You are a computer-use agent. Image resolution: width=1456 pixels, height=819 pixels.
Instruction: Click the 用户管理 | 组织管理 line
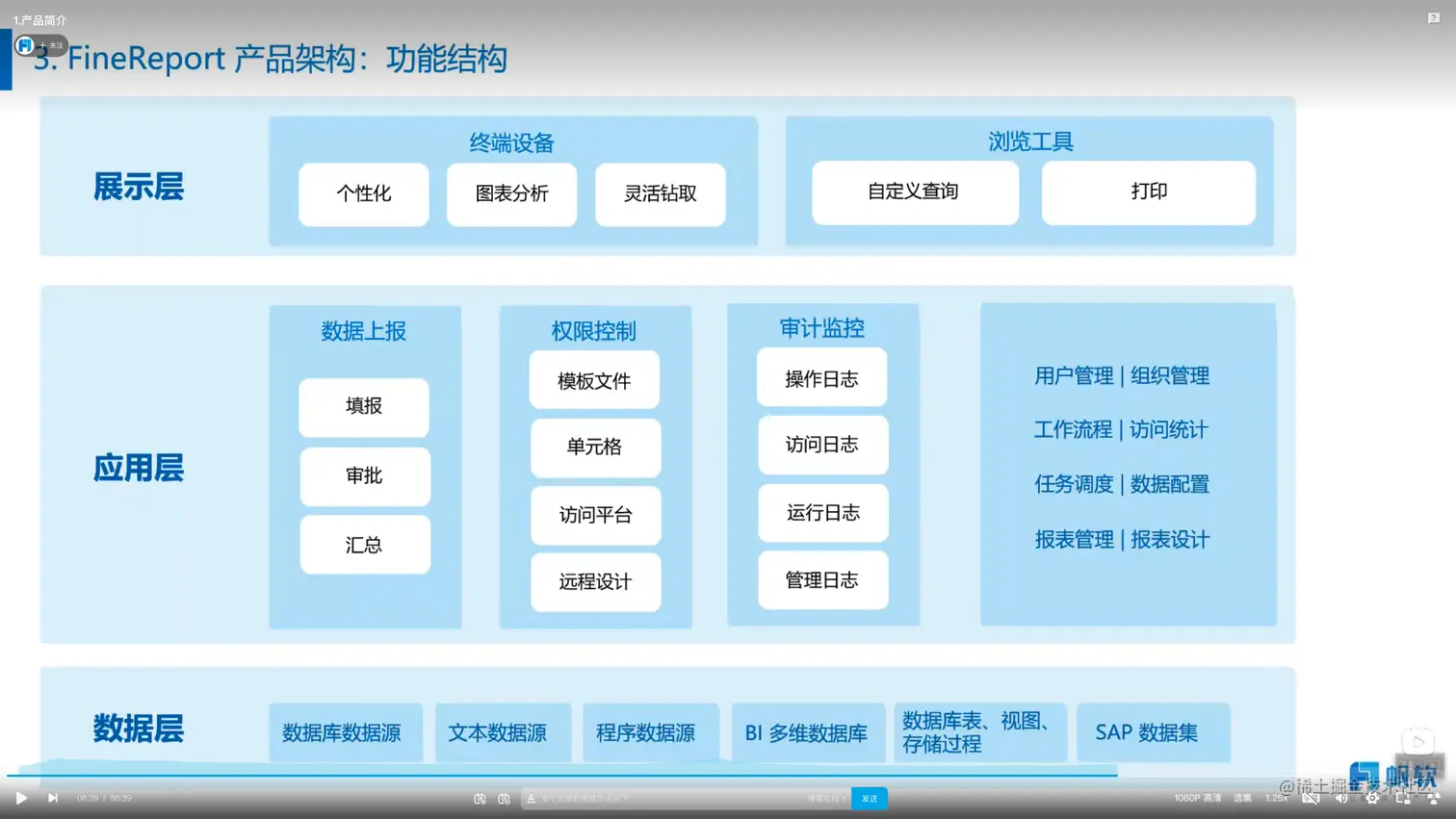pyautogui.click(x=1122, y=376)
